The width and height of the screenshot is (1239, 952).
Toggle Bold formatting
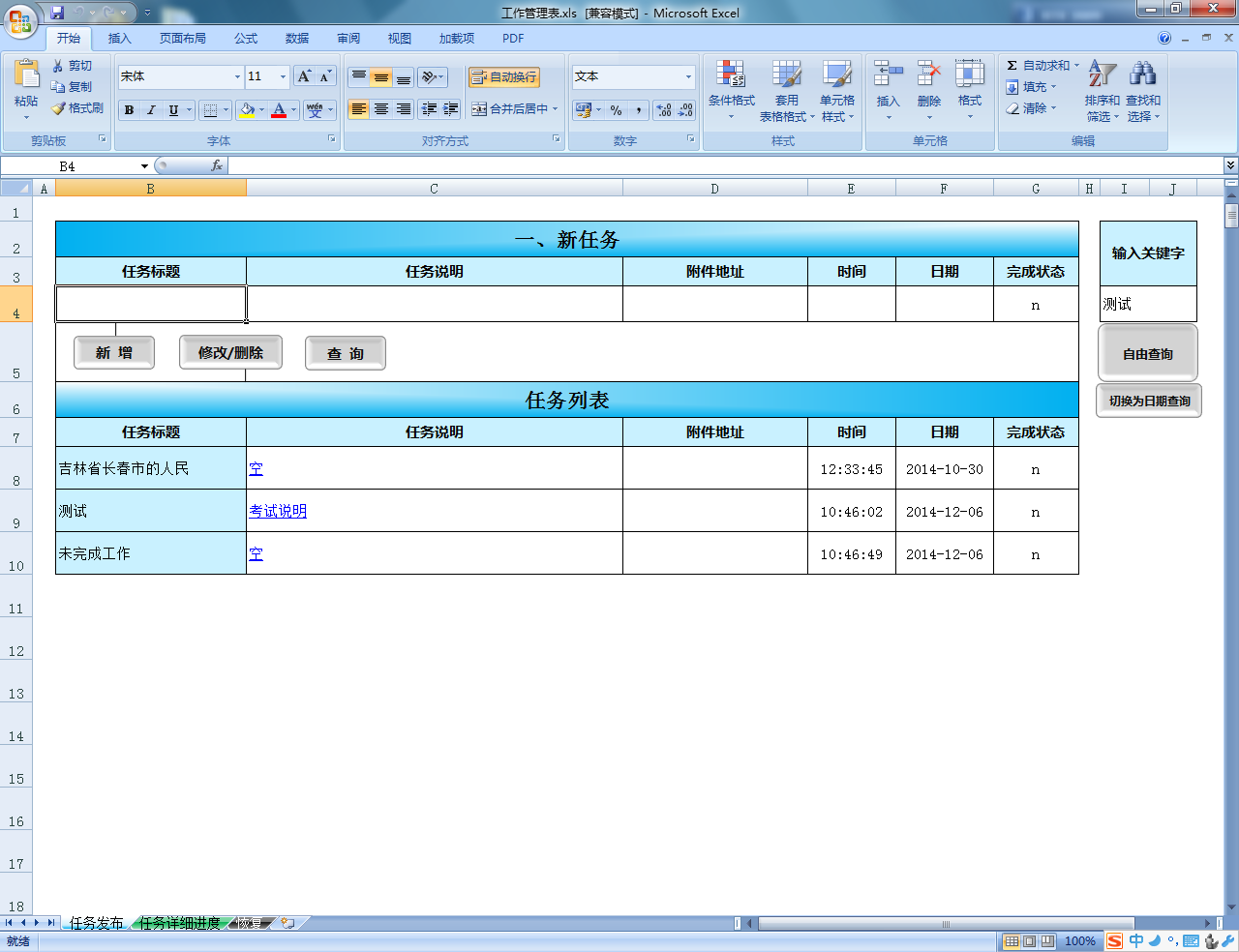pos(129,110)
